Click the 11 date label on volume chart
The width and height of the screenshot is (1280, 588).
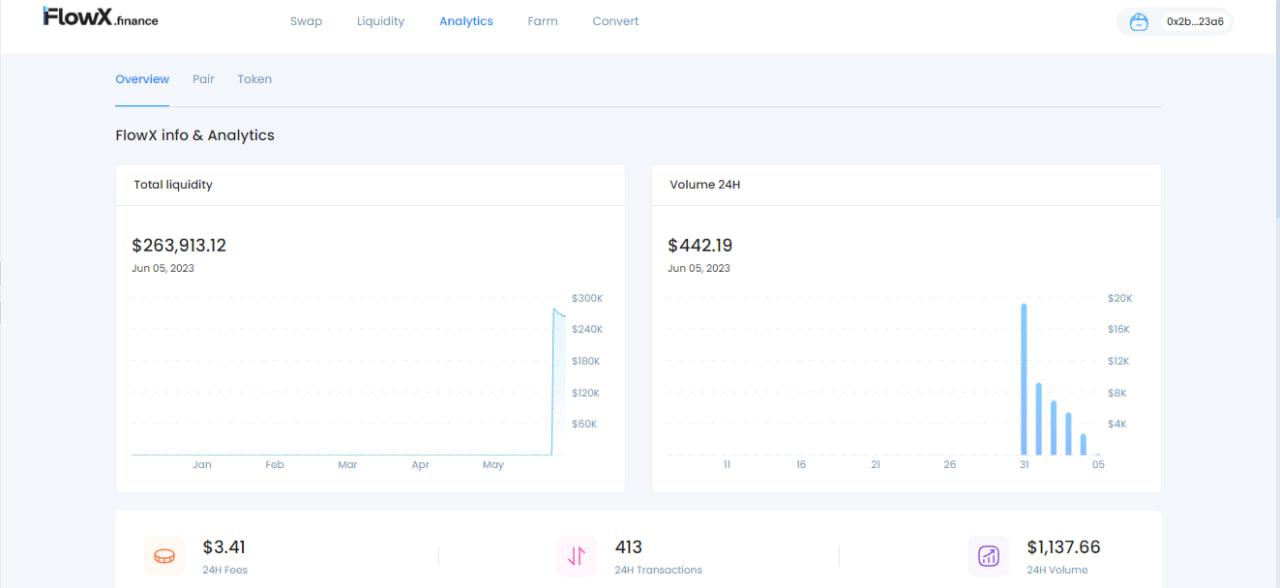click(x=727, y=465)
